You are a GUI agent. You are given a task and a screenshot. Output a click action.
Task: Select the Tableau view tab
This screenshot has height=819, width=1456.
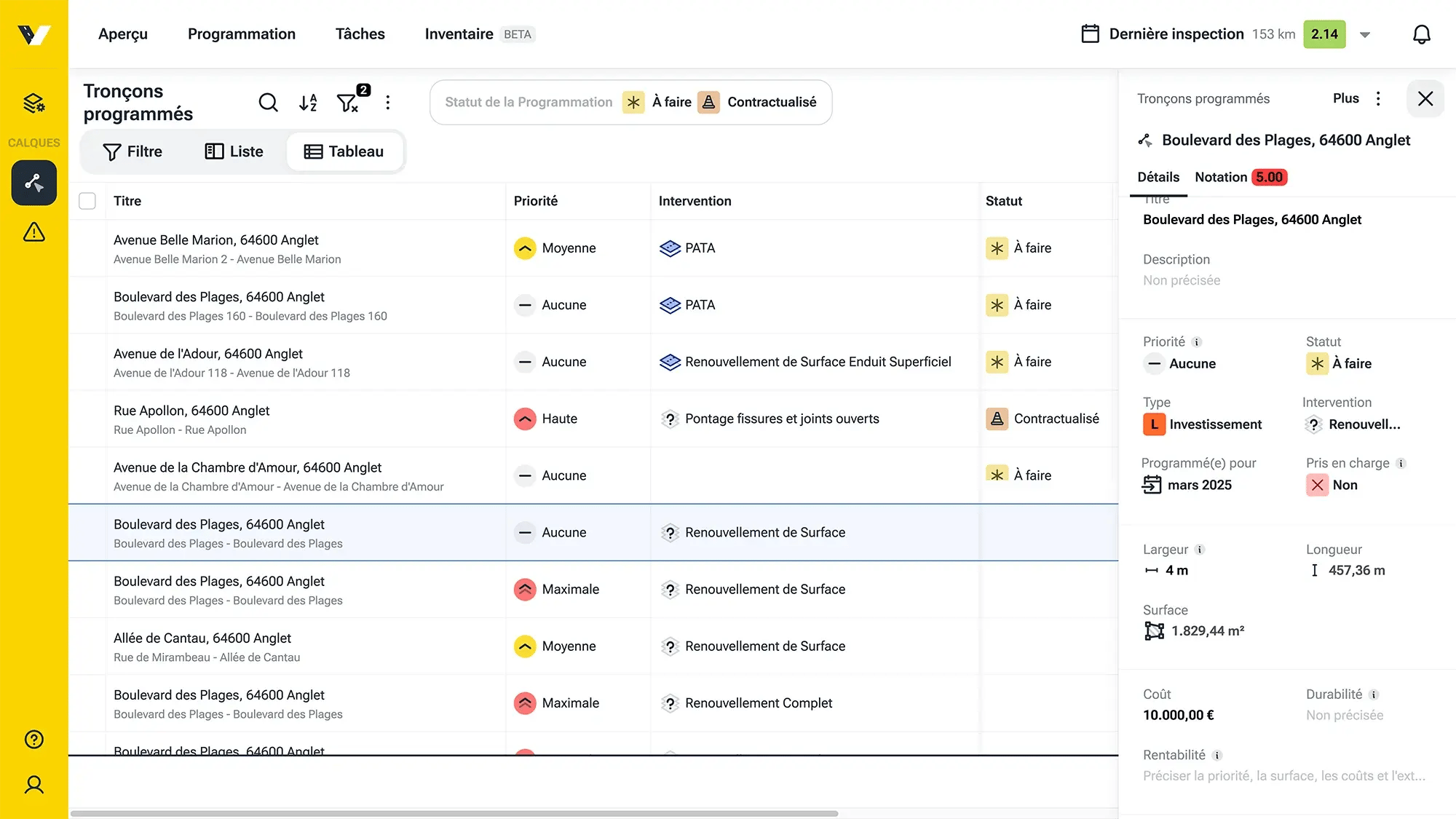click(x=343, y=151)
